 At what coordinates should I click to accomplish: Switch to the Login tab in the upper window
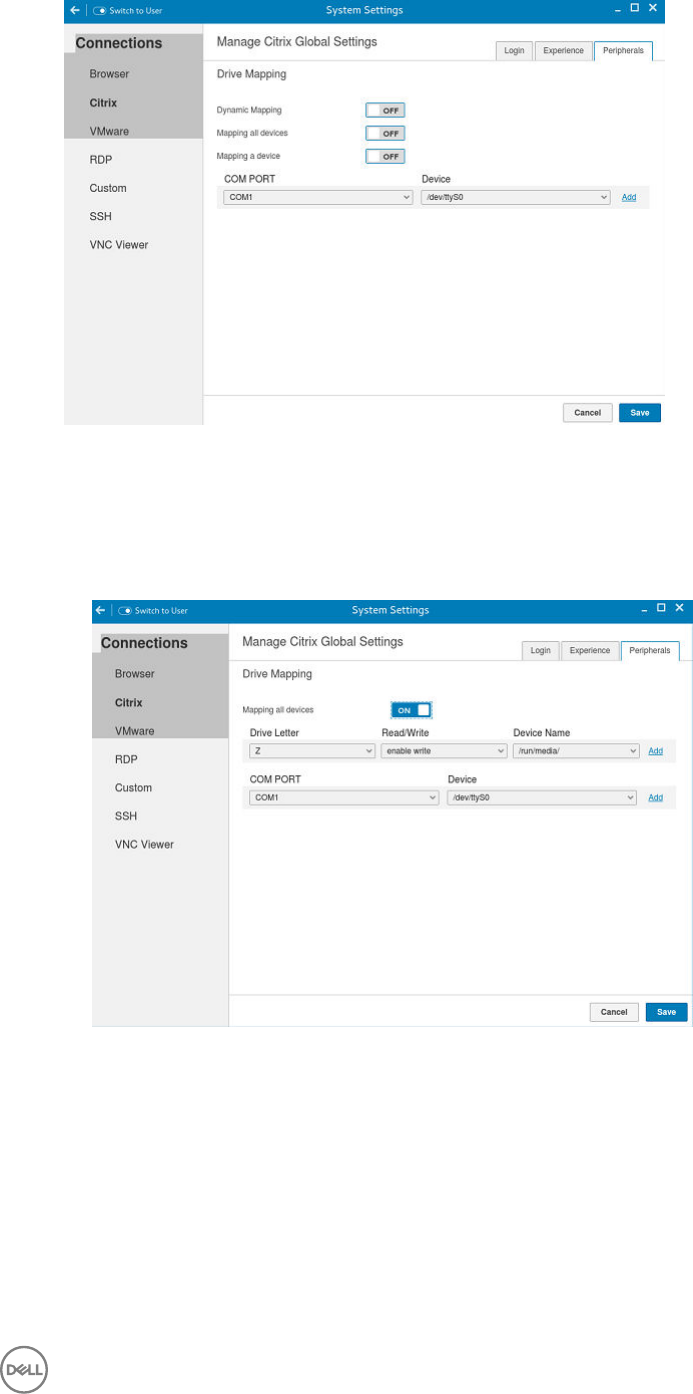(514, 51)
